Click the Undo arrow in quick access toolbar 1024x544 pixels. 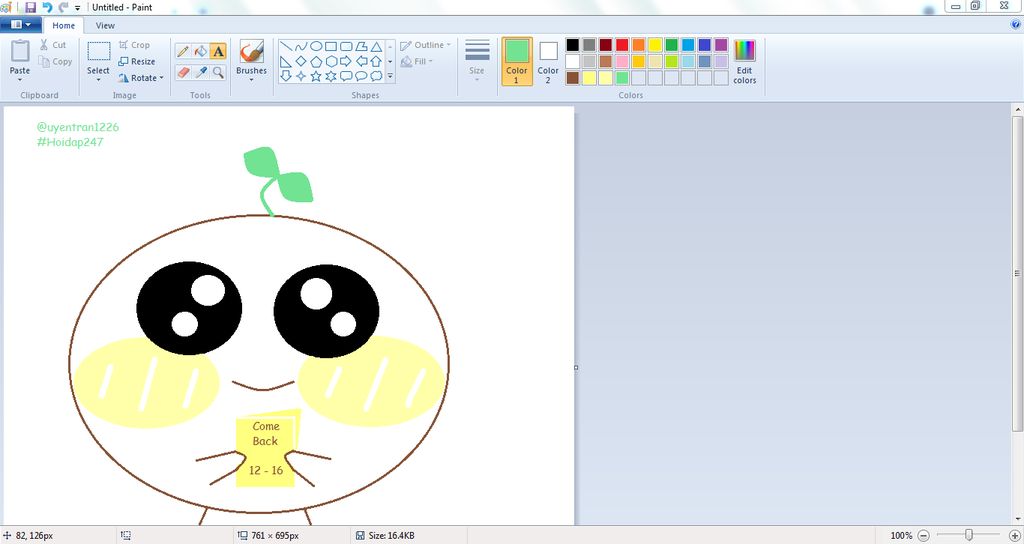pos(47,7)
